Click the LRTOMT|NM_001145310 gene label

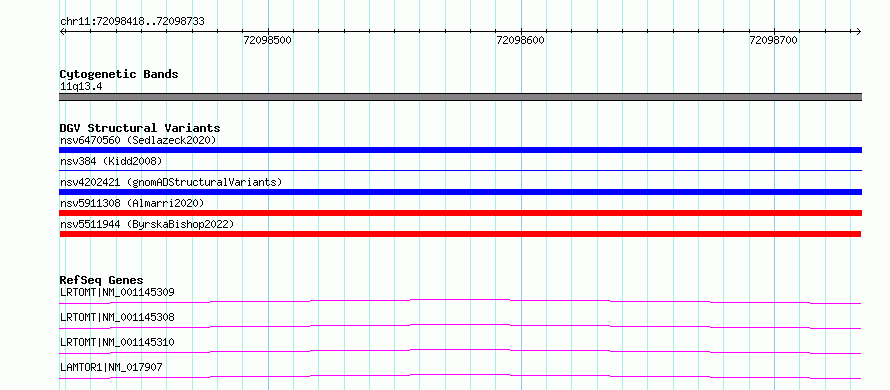[117, 342]
